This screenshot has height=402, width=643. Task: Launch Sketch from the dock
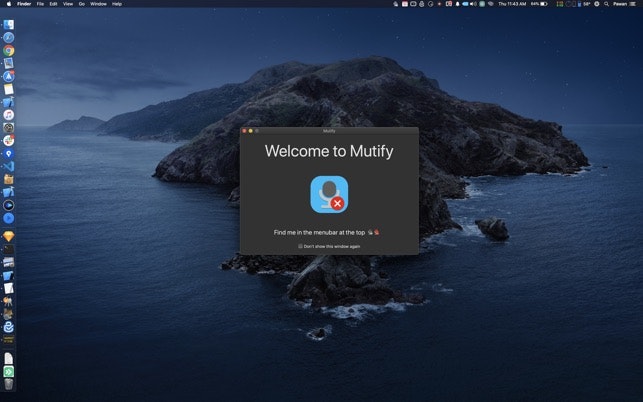9,236
